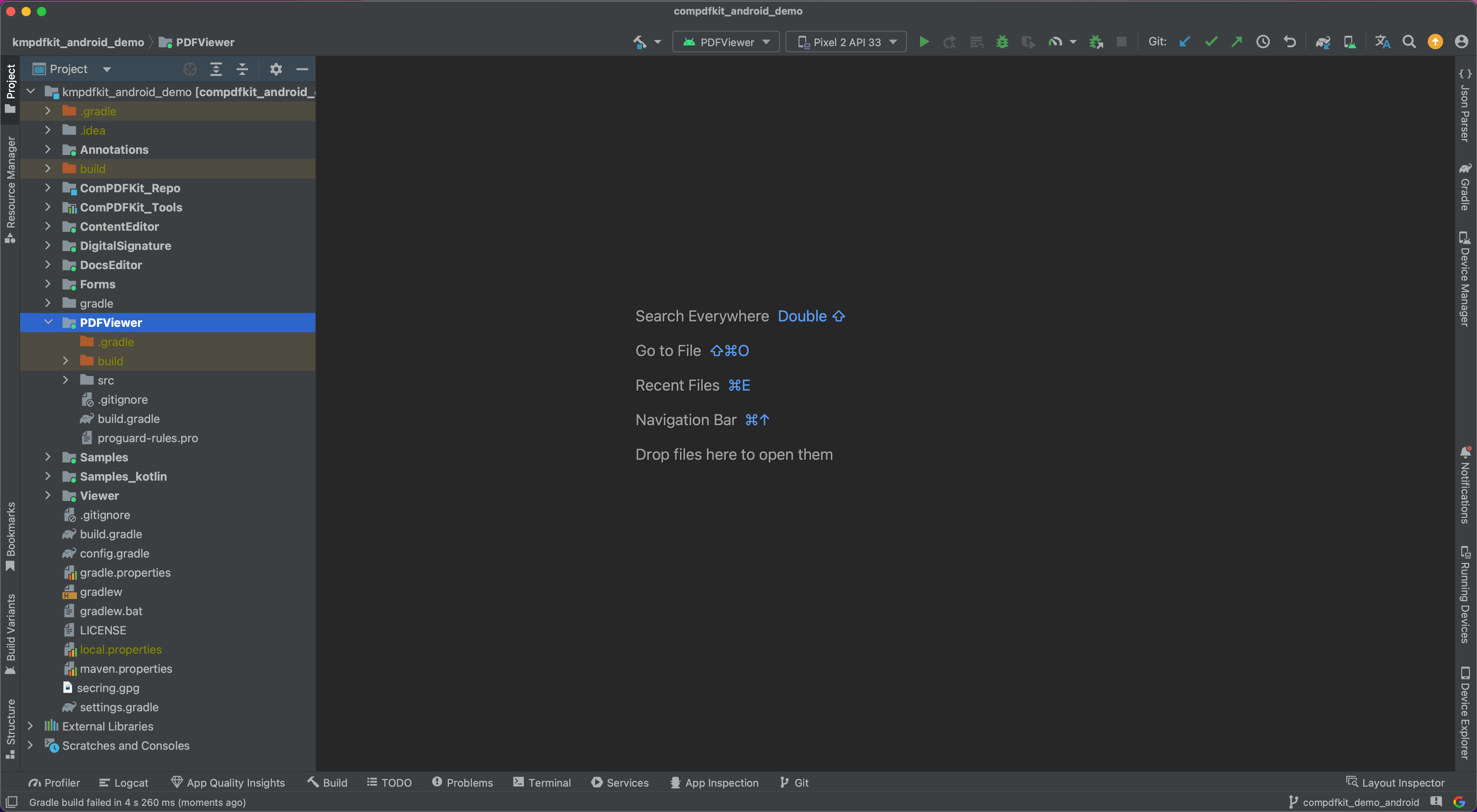This screenshot has height=812, width=1477.
Task: Select the secring.gpg file
Action: [x=108, y=688]
